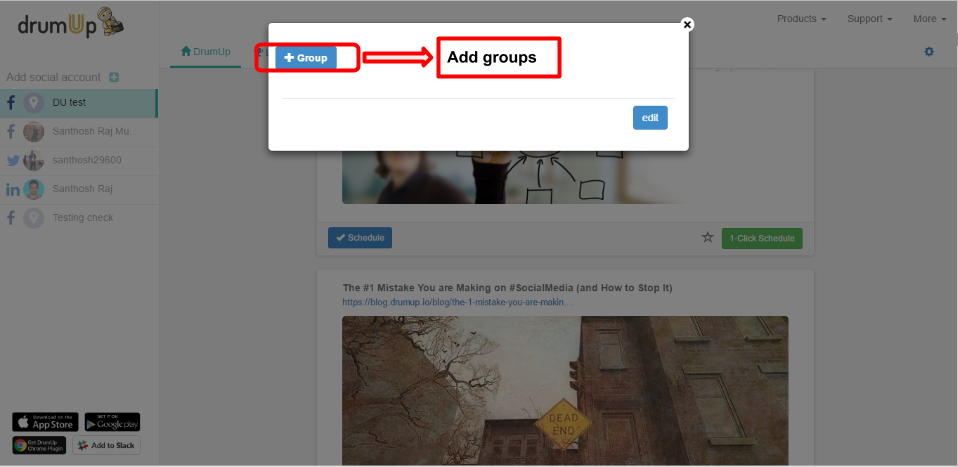Click the edit button in dialog
The width and height of the screenshot is (958, 467).
(650, 118)
